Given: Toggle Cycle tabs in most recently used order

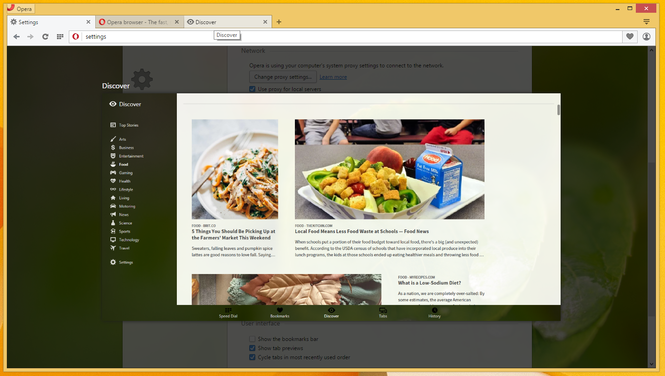Looking at the screenshot, I should pyautogui.click(x=252, y=357).
